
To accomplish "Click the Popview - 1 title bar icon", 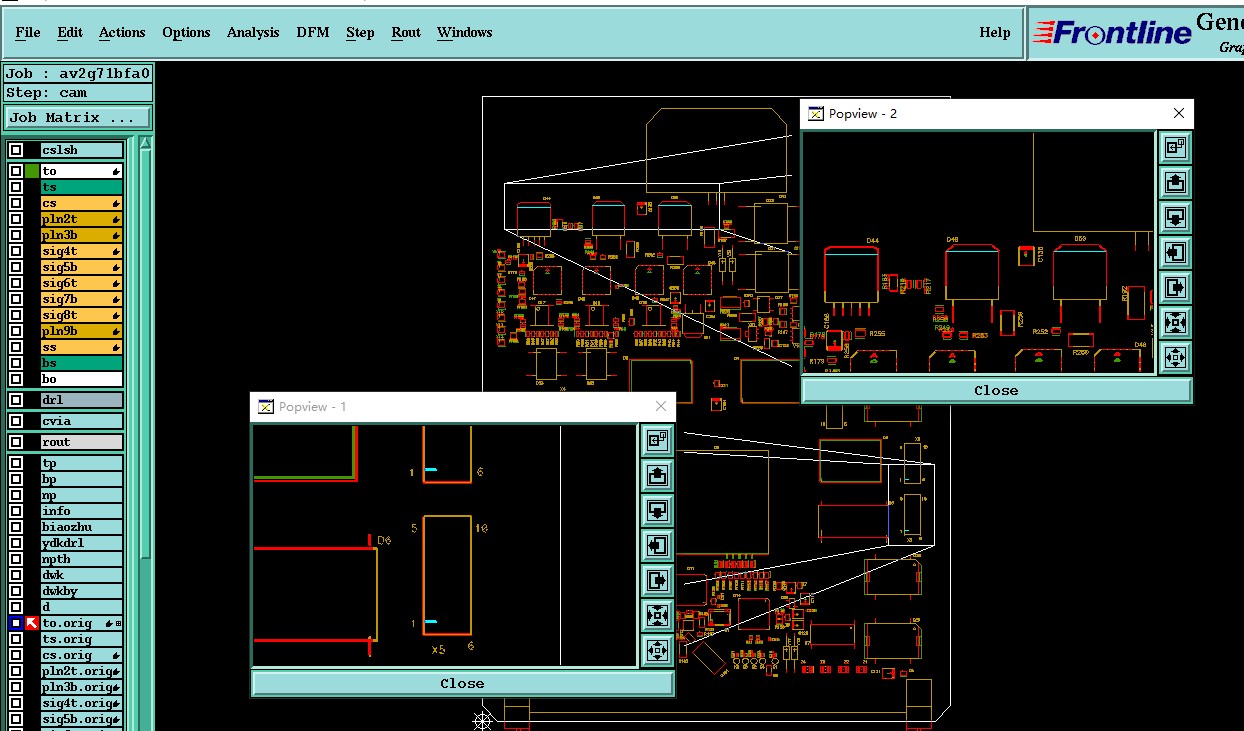I will click(266, 407).
